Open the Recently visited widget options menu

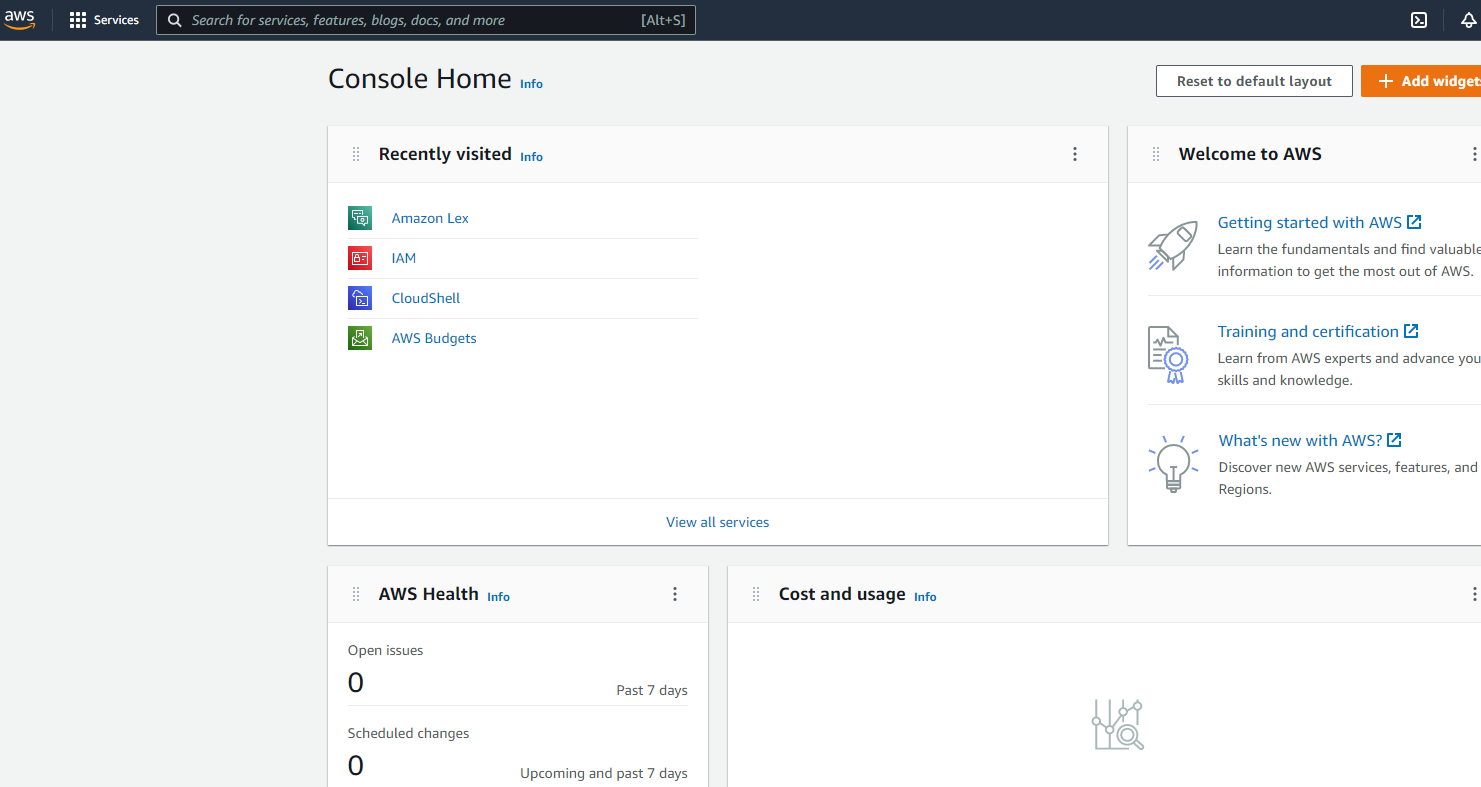[x=1075, y=154]
